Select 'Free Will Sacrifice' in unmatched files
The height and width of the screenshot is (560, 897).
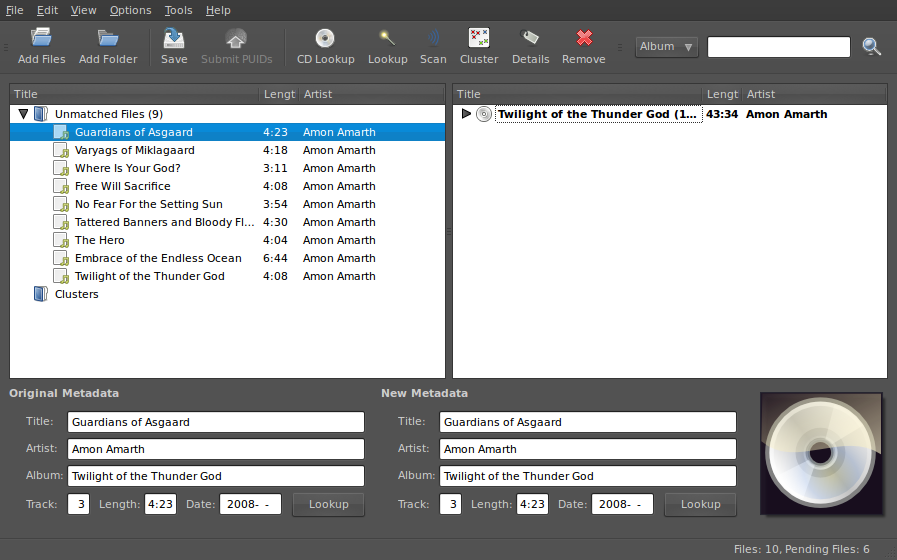tap(227, 186)
